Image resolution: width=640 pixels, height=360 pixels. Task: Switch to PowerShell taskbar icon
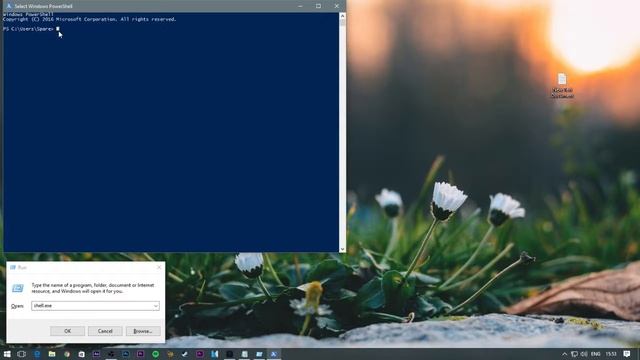click(x=274, y=354)
